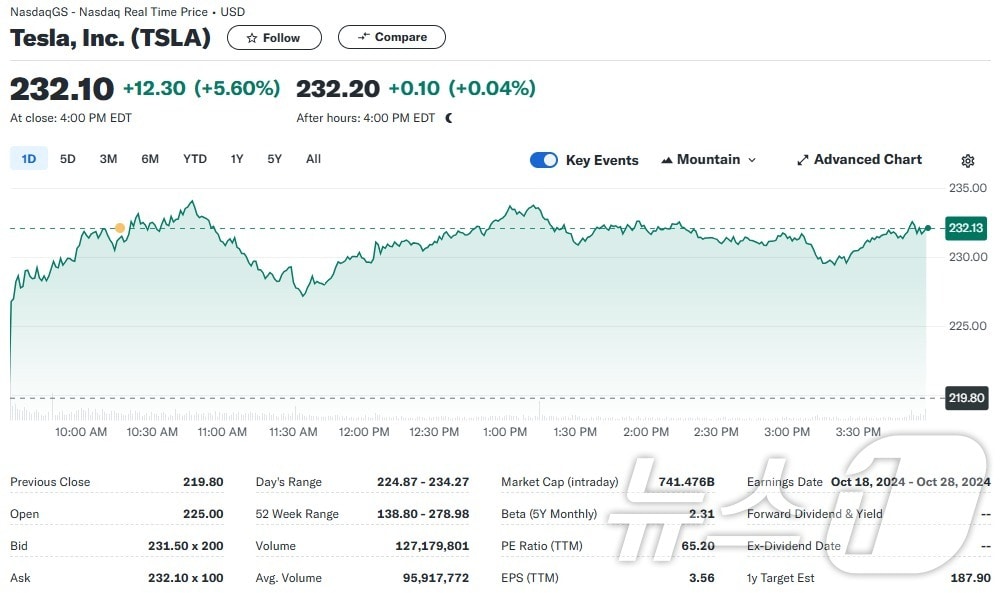1006x593 pixels.
Task: Click the Mountain chart type icon
Action: 666,160
